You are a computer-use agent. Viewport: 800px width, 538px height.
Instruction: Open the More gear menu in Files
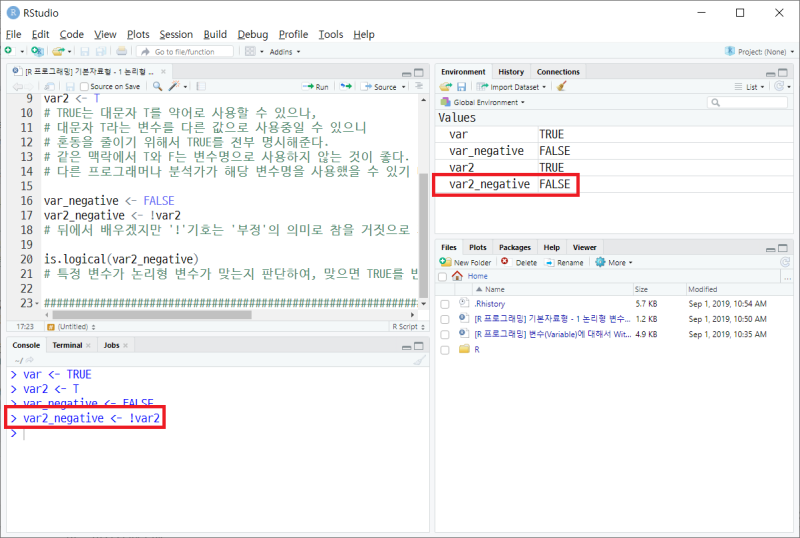pyautogui.click(x=614, y=262)
